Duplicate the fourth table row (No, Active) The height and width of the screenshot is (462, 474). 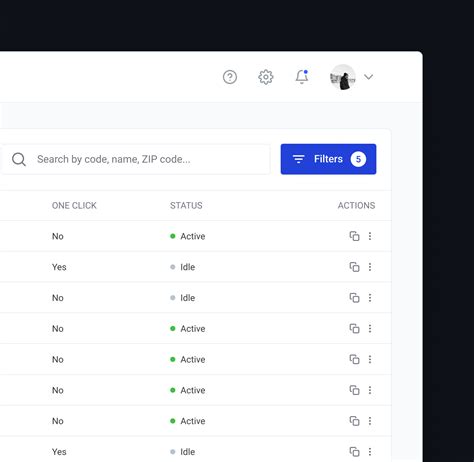pyautogui.click(x=354, y=329)
